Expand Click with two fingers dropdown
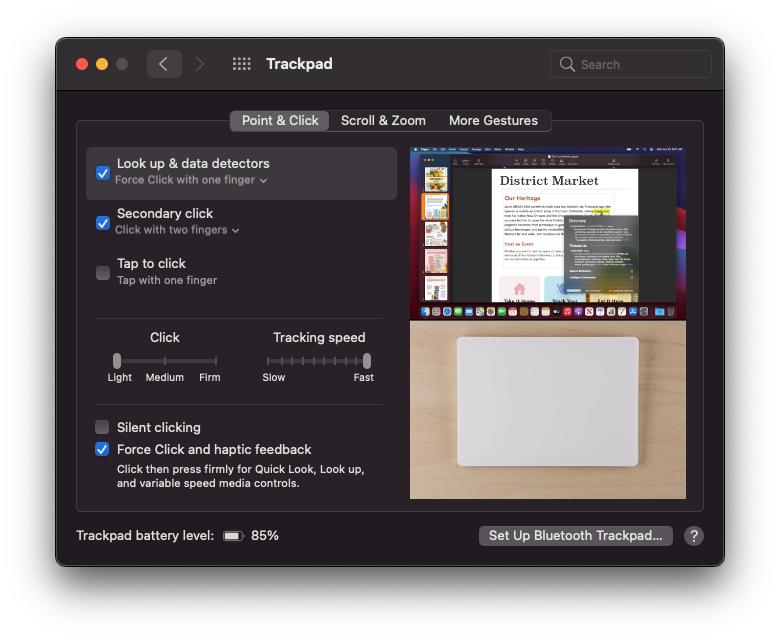Image resolution: width=780 pixels, height=640 pixels. [177, 230]
